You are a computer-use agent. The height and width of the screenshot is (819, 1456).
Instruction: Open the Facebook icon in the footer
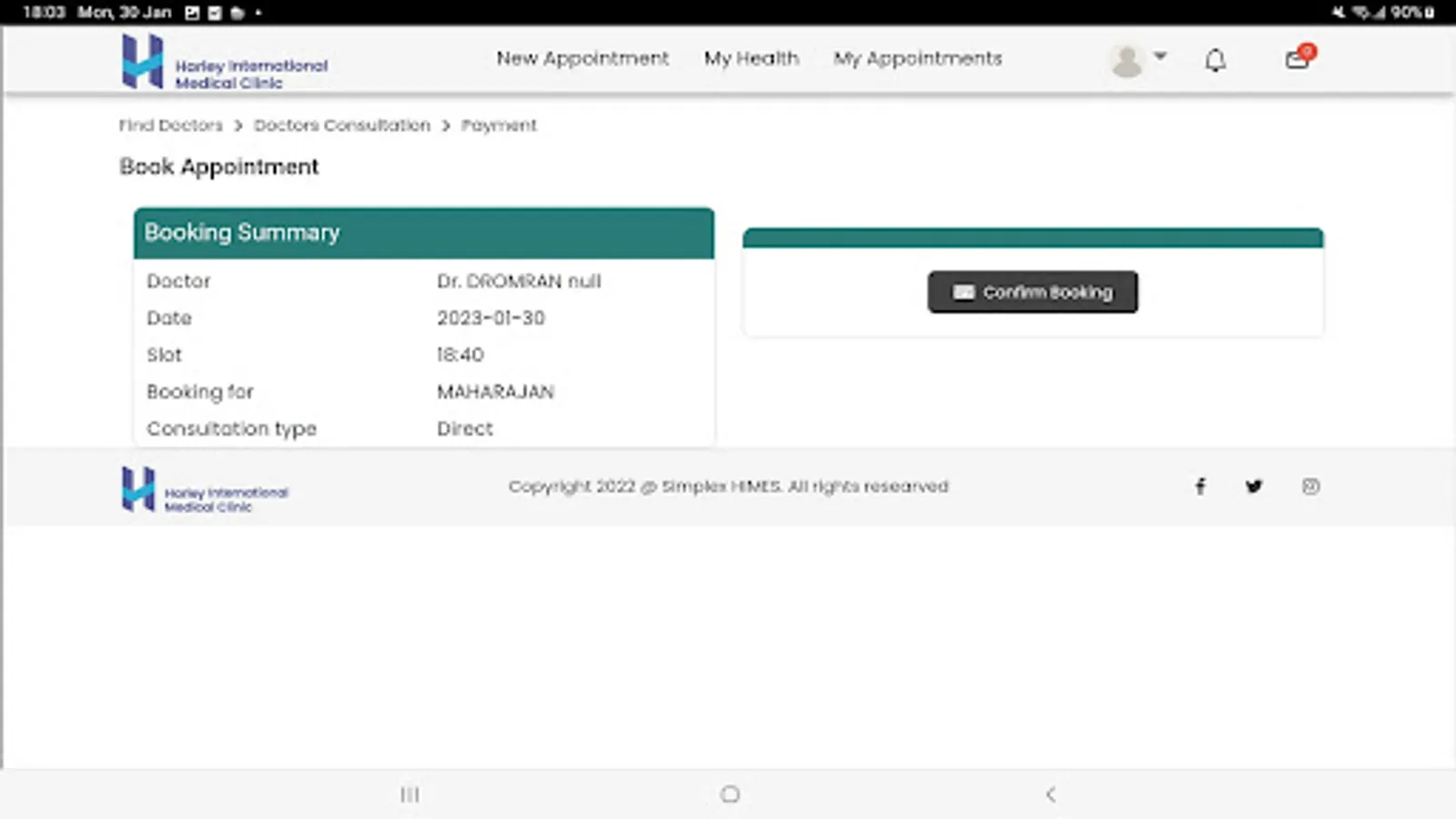[x=1199, y=486]
